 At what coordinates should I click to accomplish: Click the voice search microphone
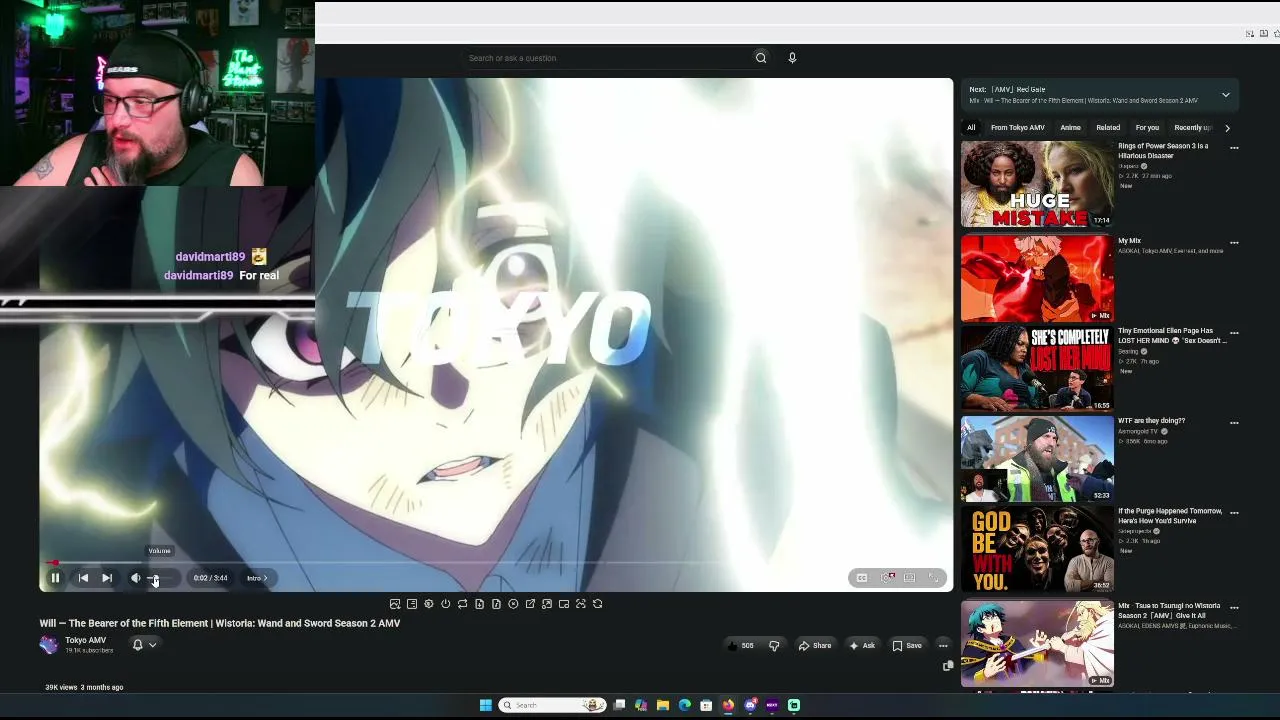pos(792,58)
